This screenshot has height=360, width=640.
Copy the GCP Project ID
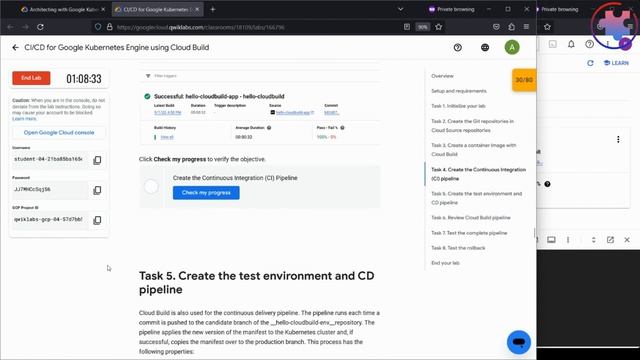click(97, 220)
